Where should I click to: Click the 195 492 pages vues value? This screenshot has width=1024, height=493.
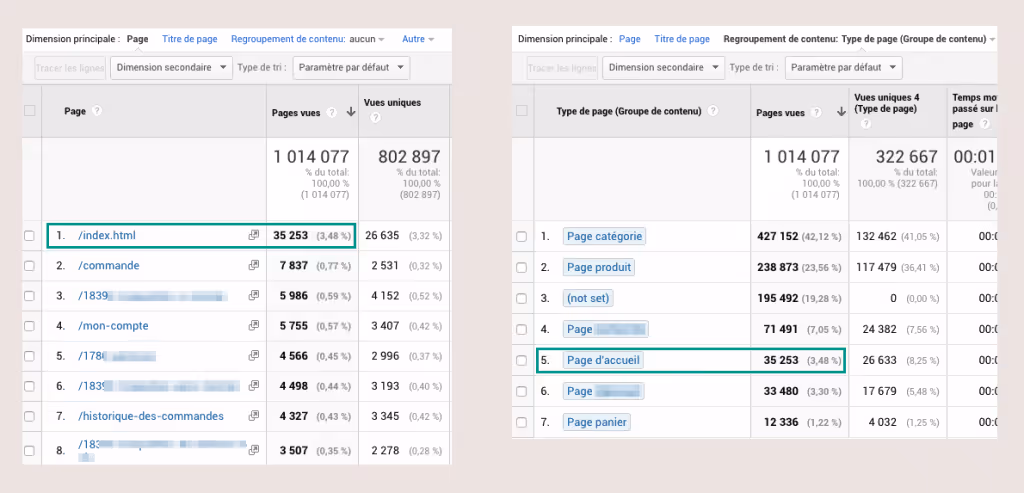777,298
